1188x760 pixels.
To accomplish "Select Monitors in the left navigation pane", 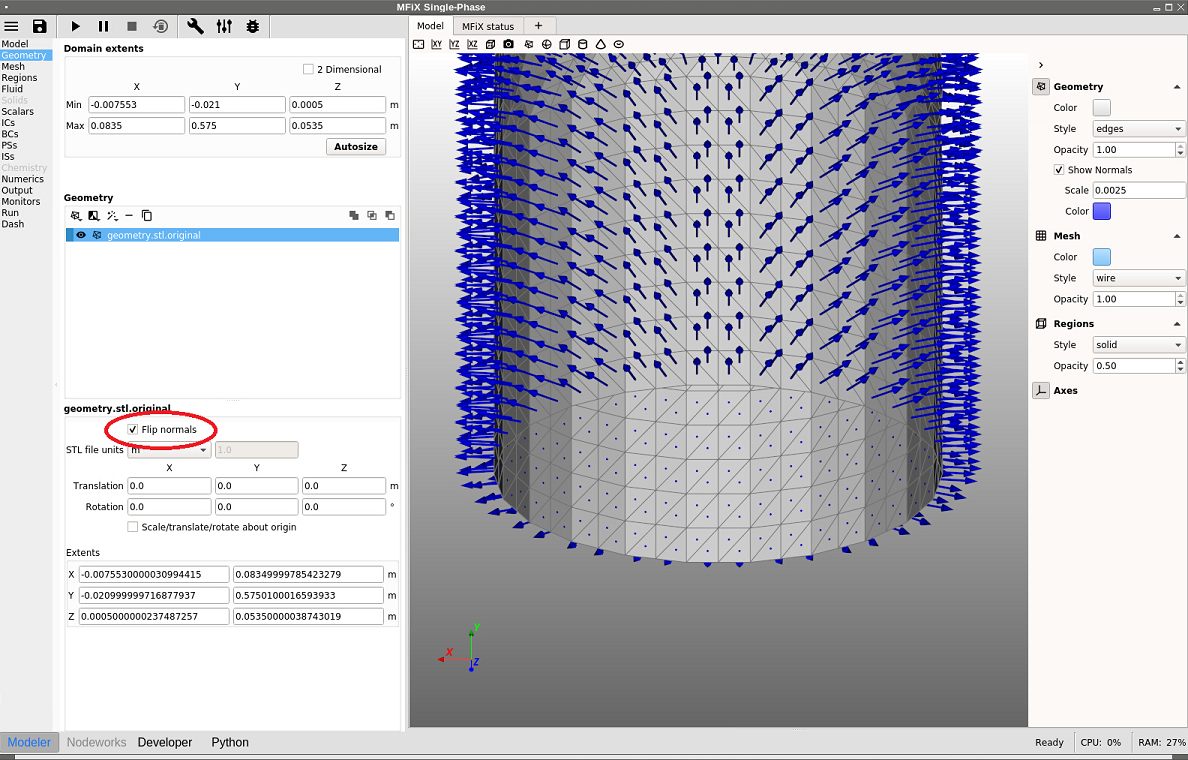I will click(20, 201).
